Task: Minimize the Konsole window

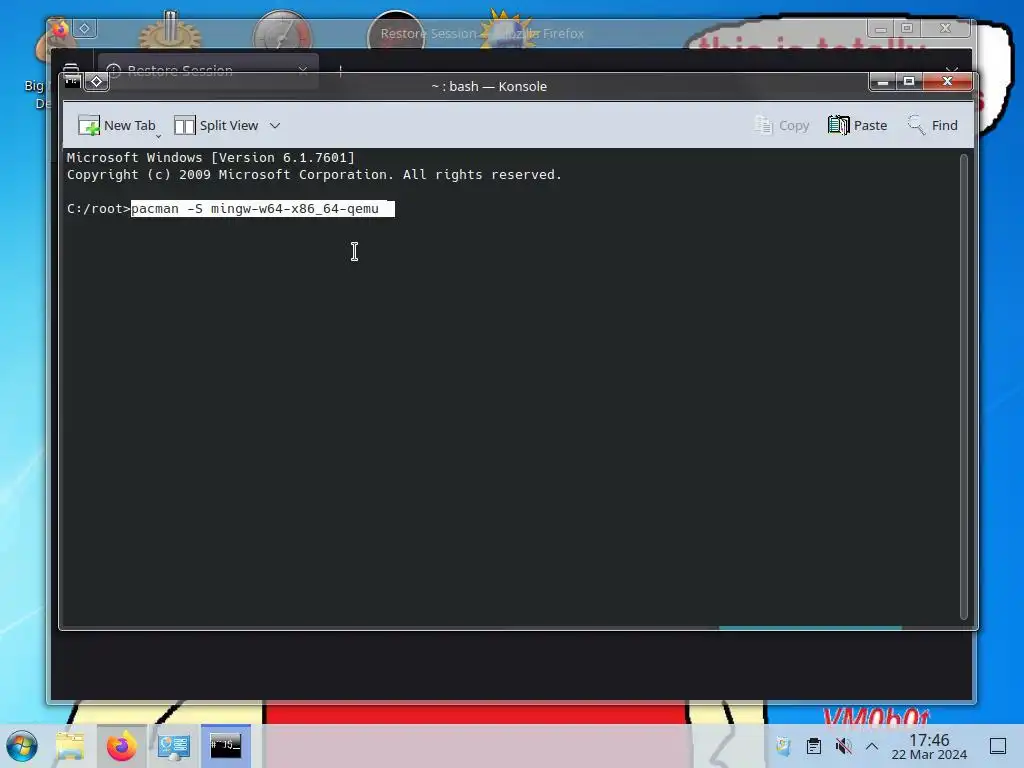Action: click(883, 82)
